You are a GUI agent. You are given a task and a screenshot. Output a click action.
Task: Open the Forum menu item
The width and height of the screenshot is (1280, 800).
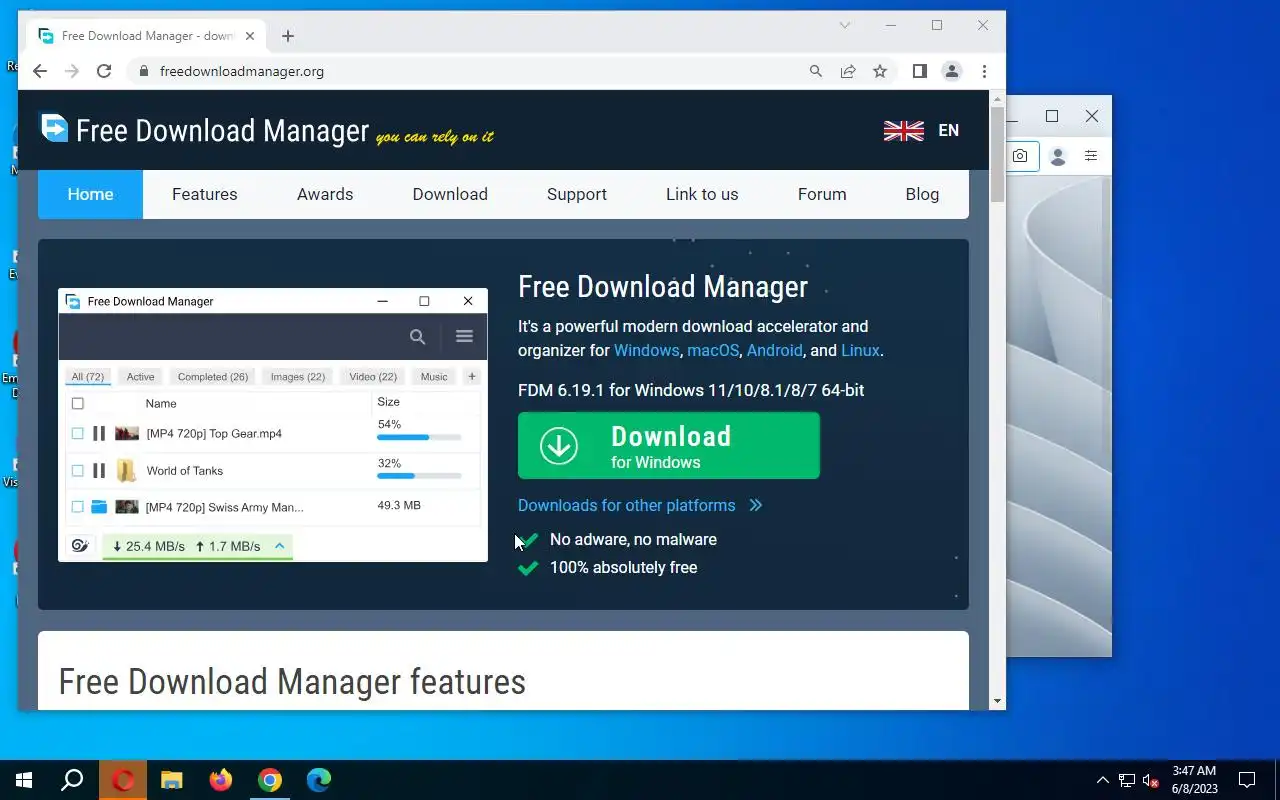tap(822, 194)
